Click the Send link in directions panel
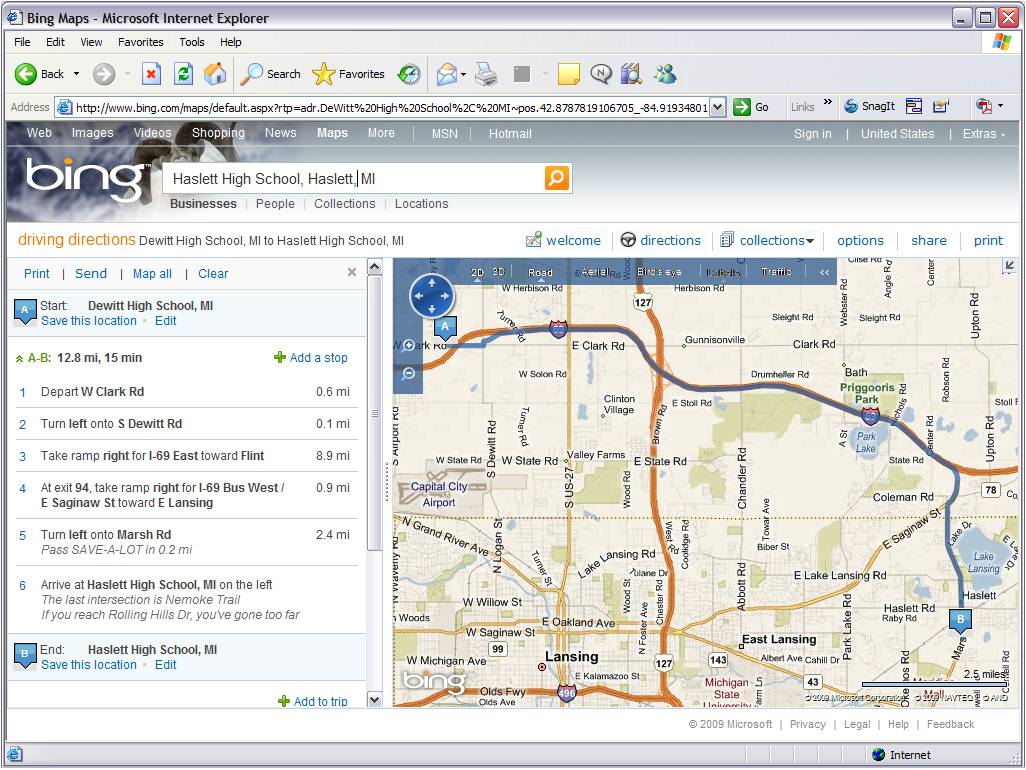 (x=91, y=273)
